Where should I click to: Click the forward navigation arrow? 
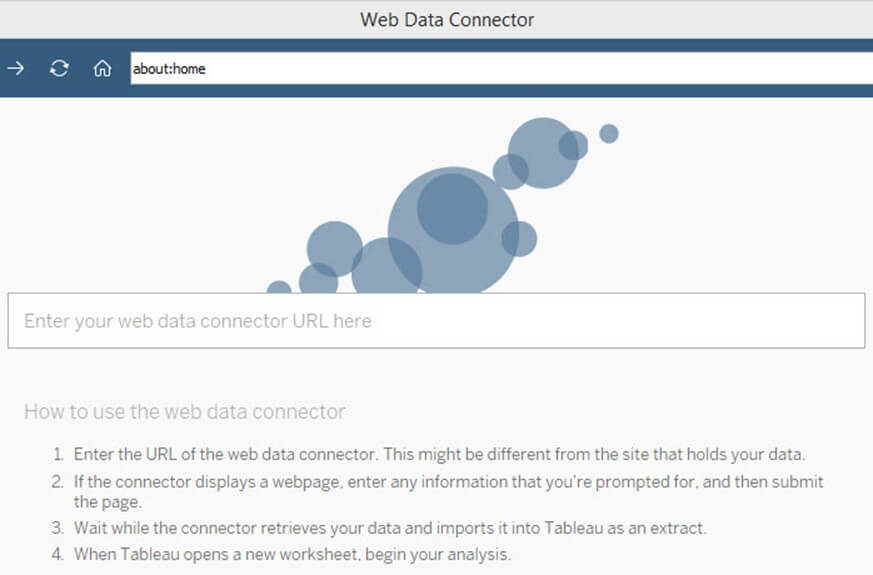16,69
